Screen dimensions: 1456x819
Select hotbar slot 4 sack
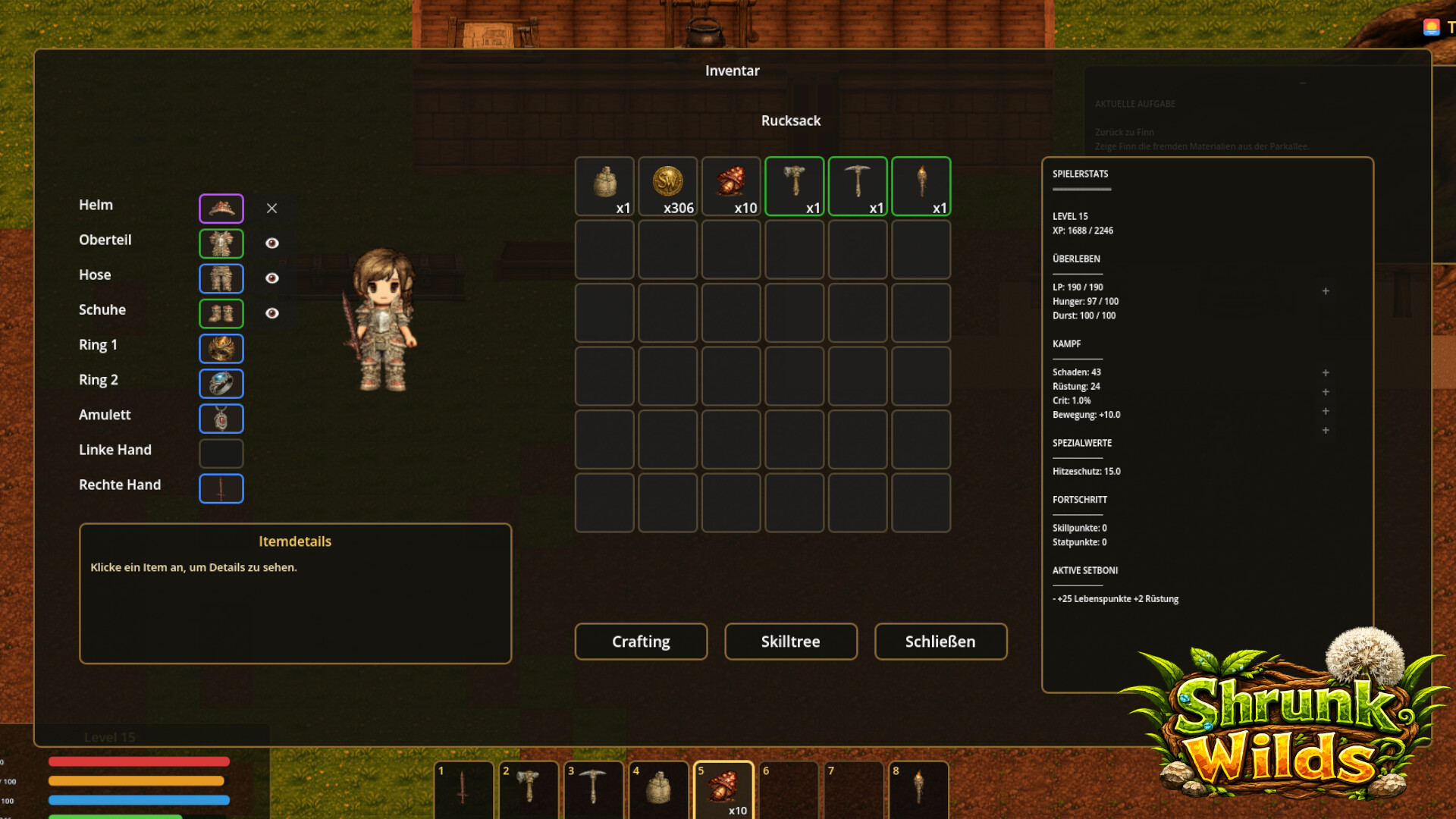659,790
